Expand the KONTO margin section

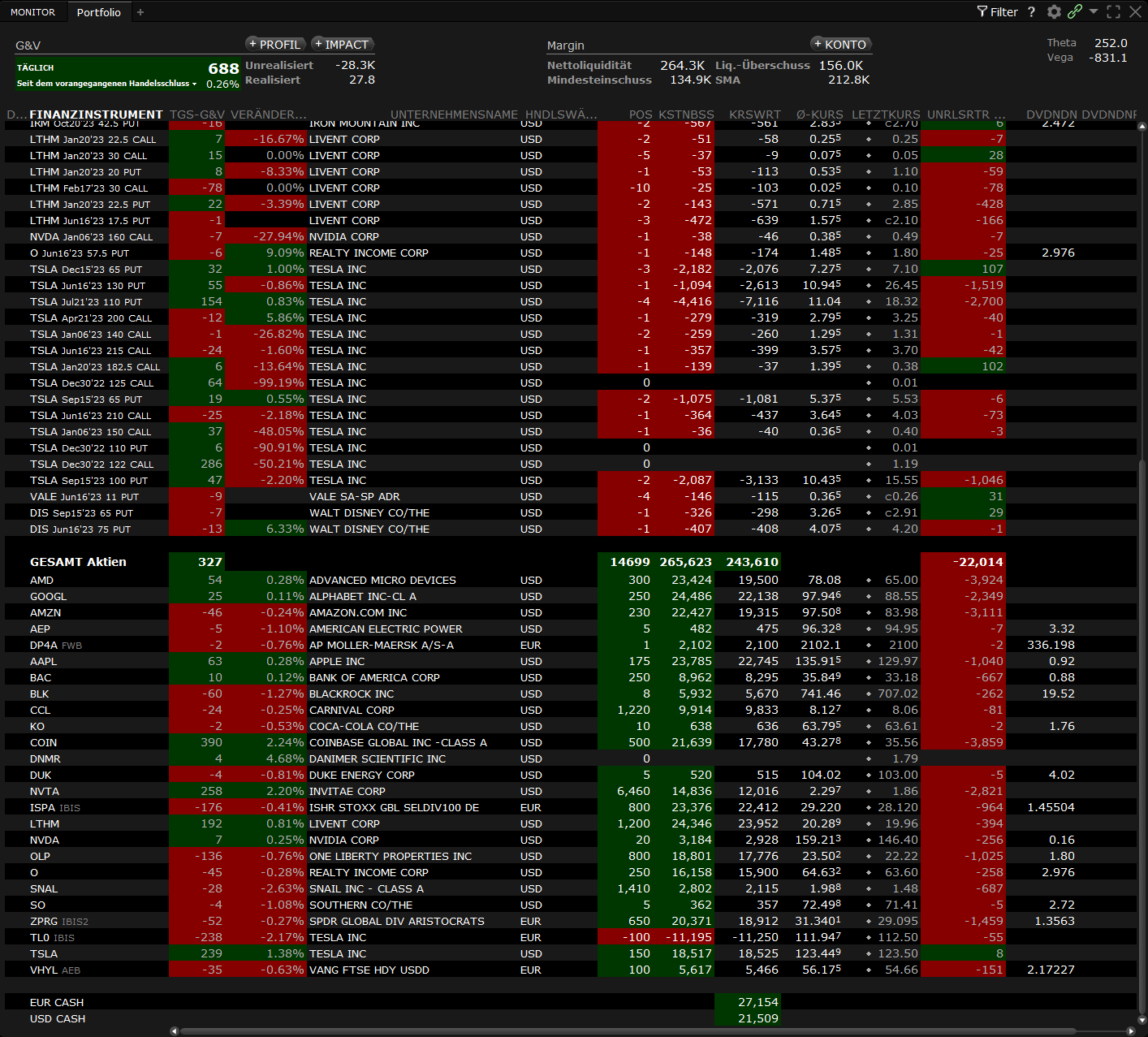coord(840,45)
